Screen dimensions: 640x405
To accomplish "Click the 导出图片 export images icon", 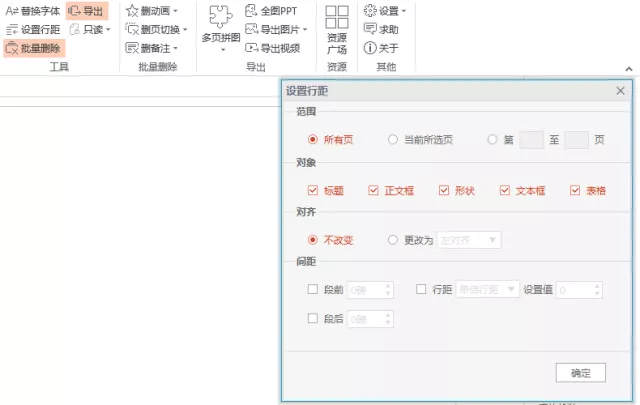I will (x=251, y=29).
